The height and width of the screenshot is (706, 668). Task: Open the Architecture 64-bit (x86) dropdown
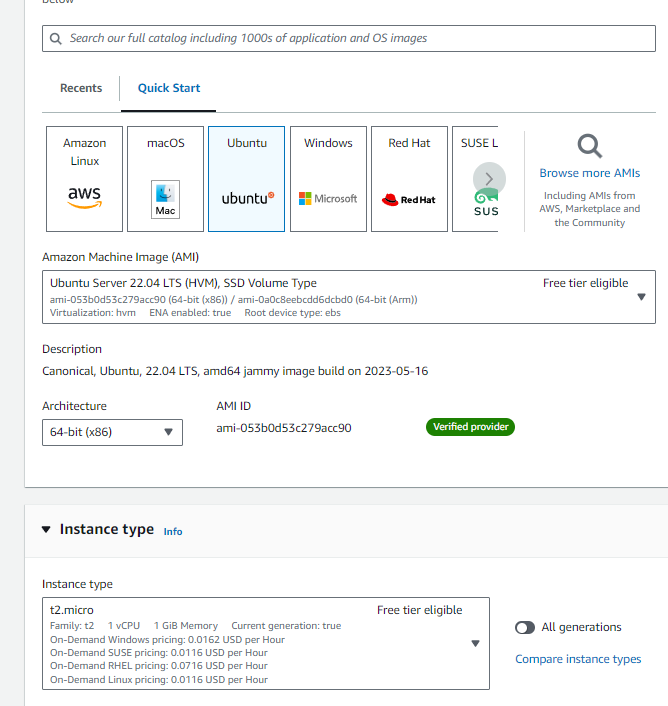[113, 432]
